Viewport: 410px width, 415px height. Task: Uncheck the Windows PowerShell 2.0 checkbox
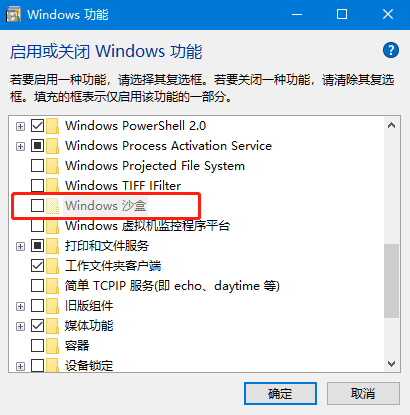pyautogui.click(x=37, y=126)
